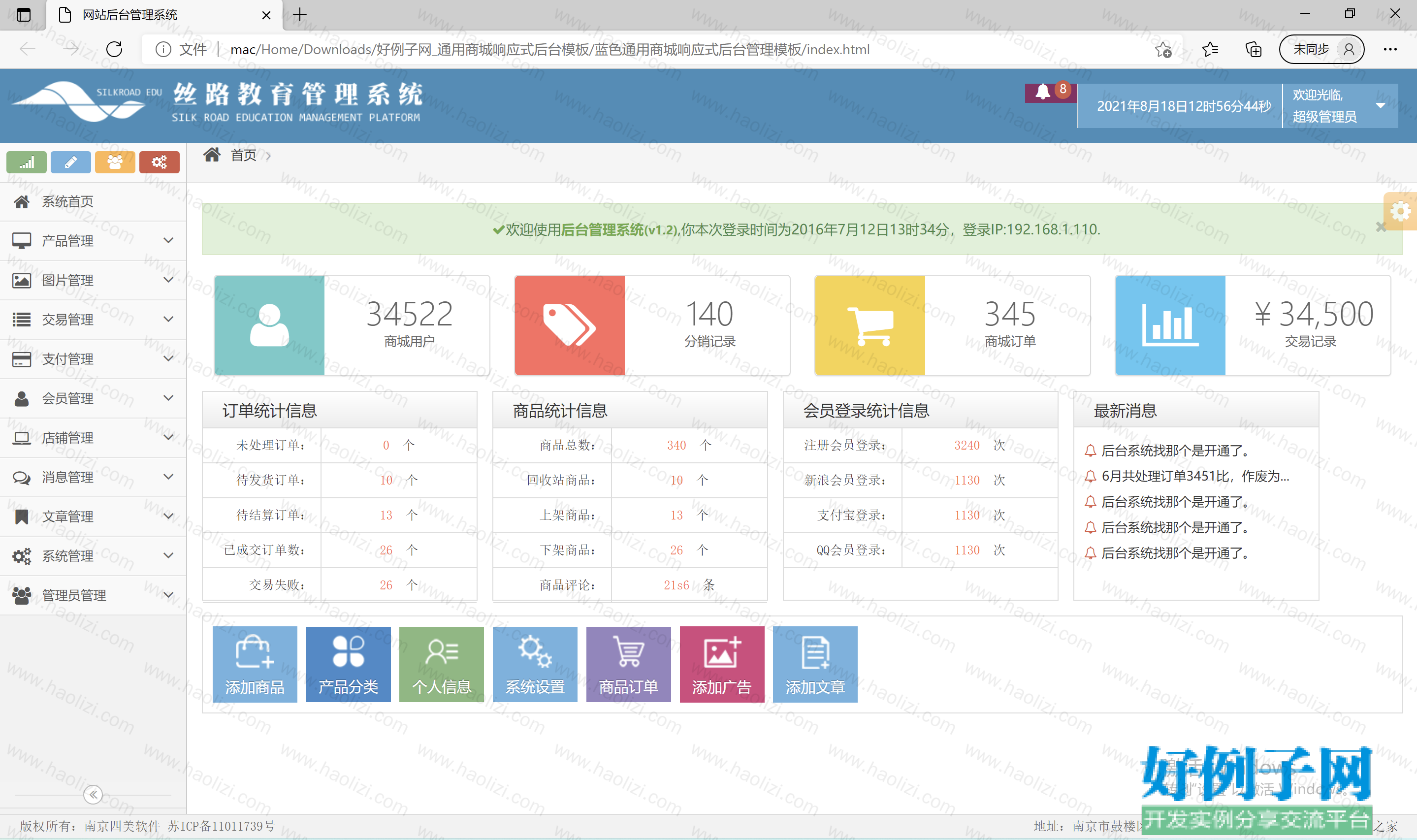Viewport: 1417px width, 840px height.
Task: Open browser settings and more menu
Action: [x=1390, y=49]
